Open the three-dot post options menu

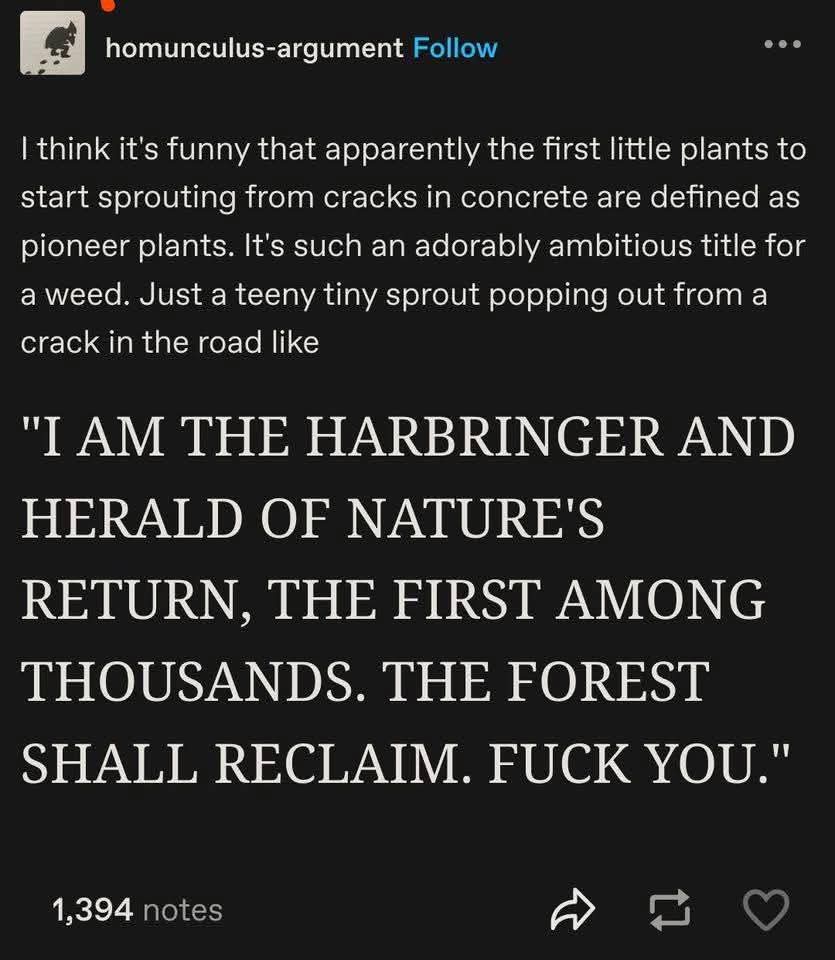coord(782,46)
